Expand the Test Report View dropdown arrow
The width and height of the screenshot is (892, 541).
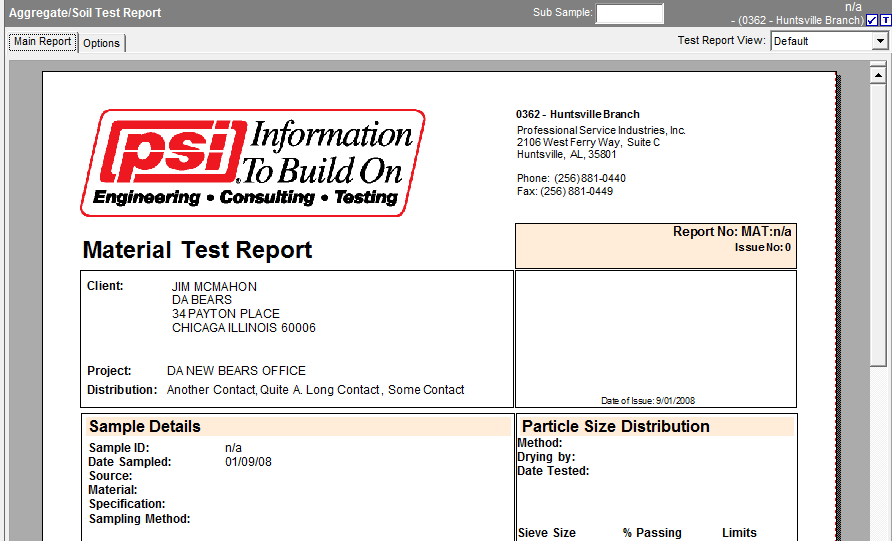(x=880, y=41)
